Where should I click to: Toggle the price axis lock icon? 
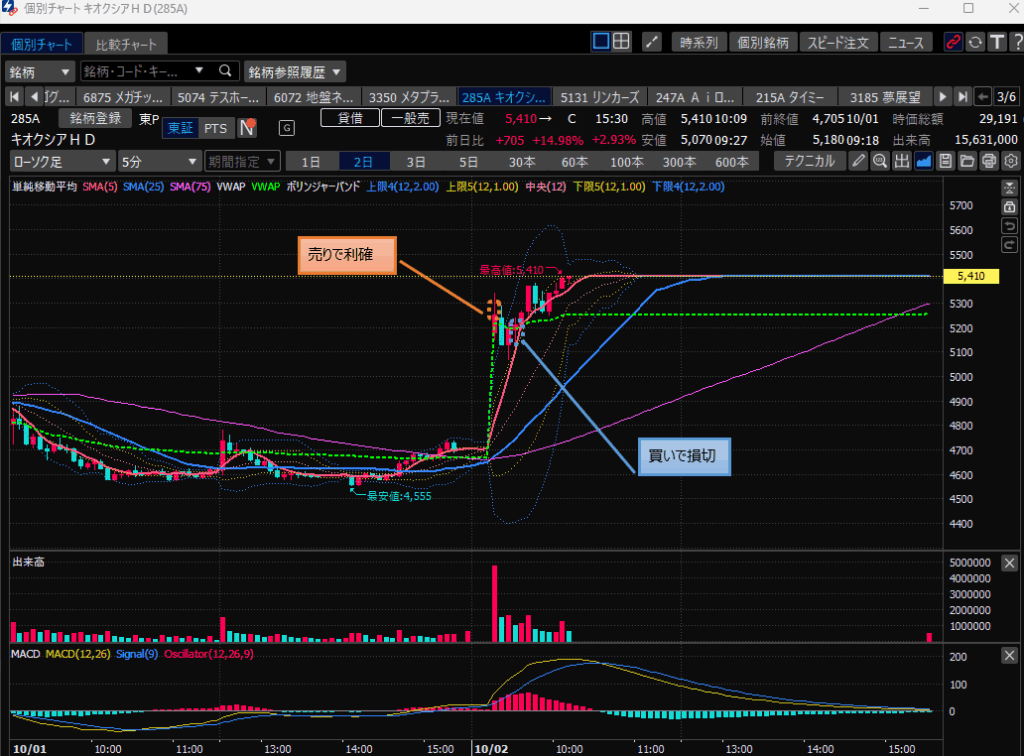[x=1009, y=206]
